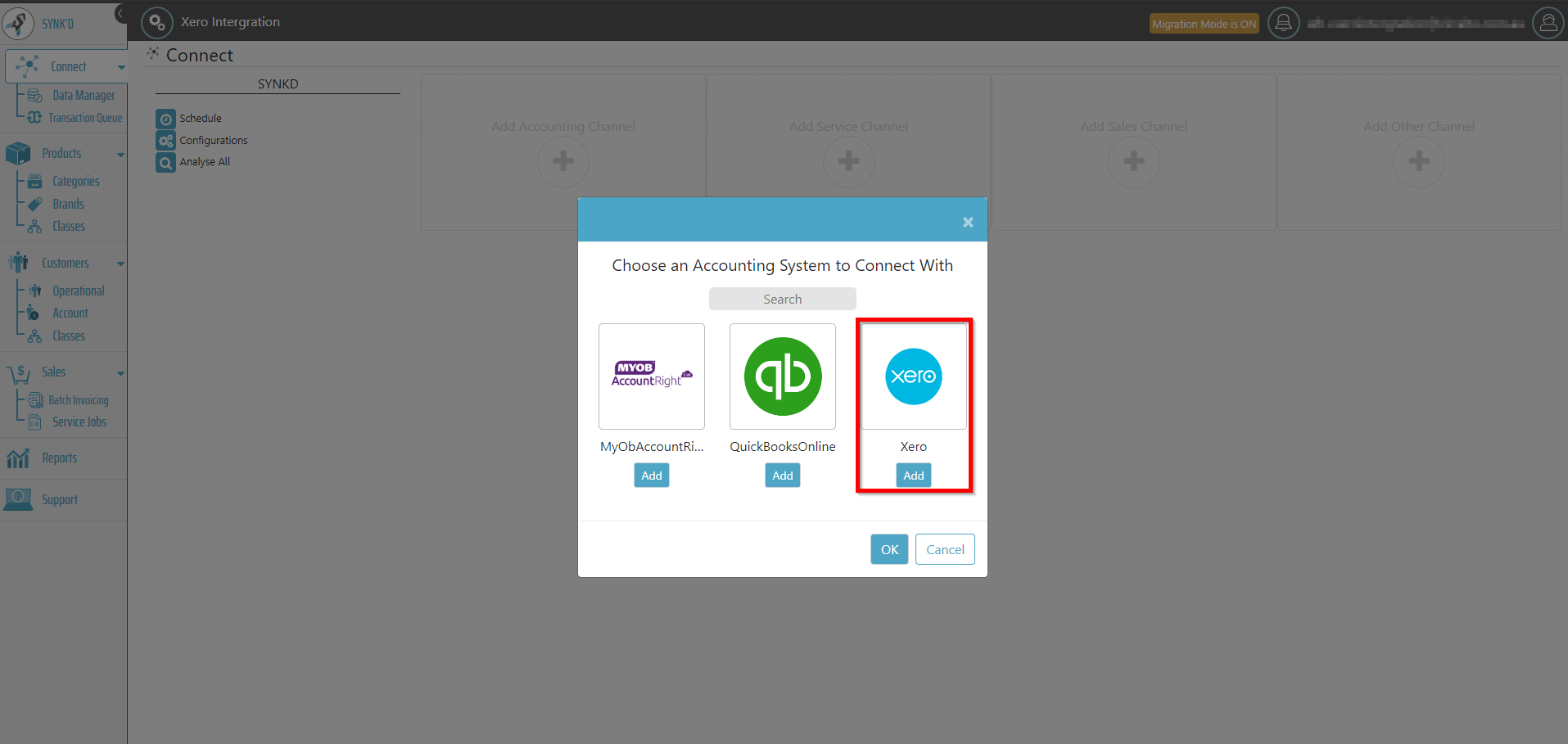Add the Xero connection

tap(914, 476)
